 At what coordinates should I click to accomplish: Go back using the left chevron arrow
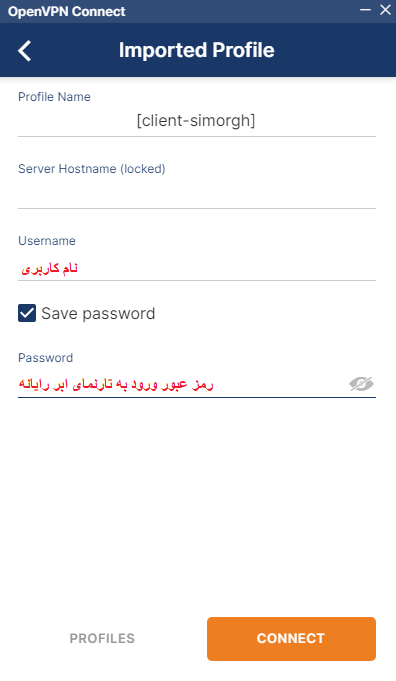[x=24, y=51]
